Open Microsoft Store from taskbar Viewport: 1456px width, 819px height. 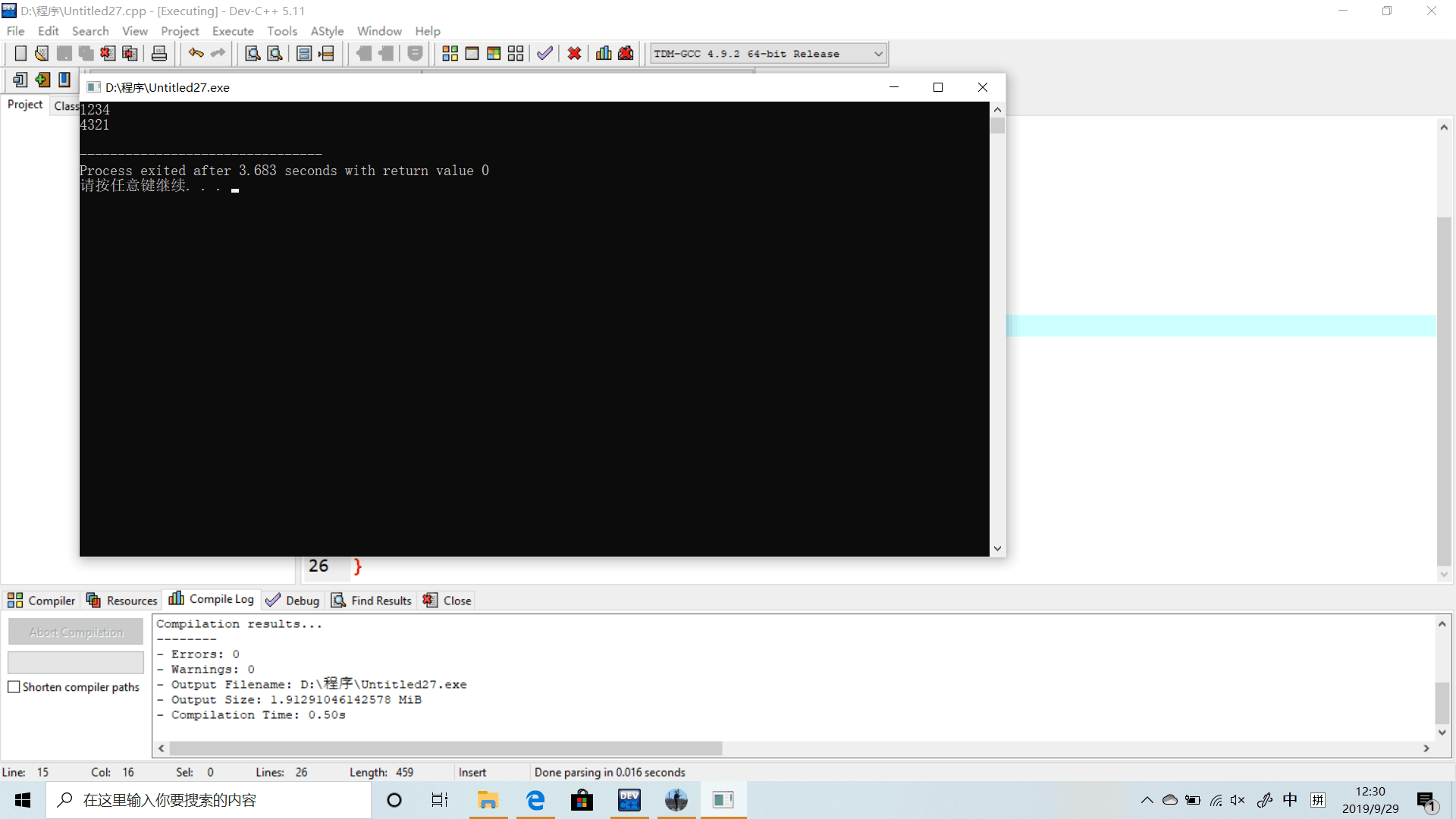(x=582, y=800)
